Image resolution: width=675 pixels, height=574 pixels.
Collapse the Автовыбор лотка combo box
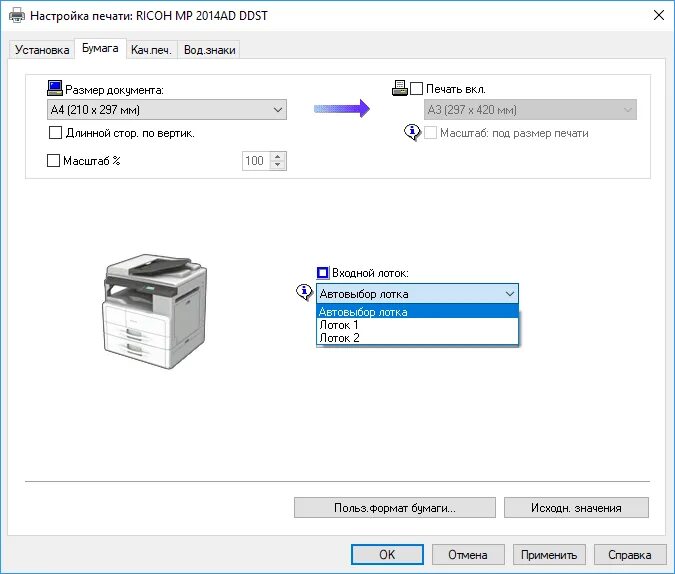pos(417,294)
